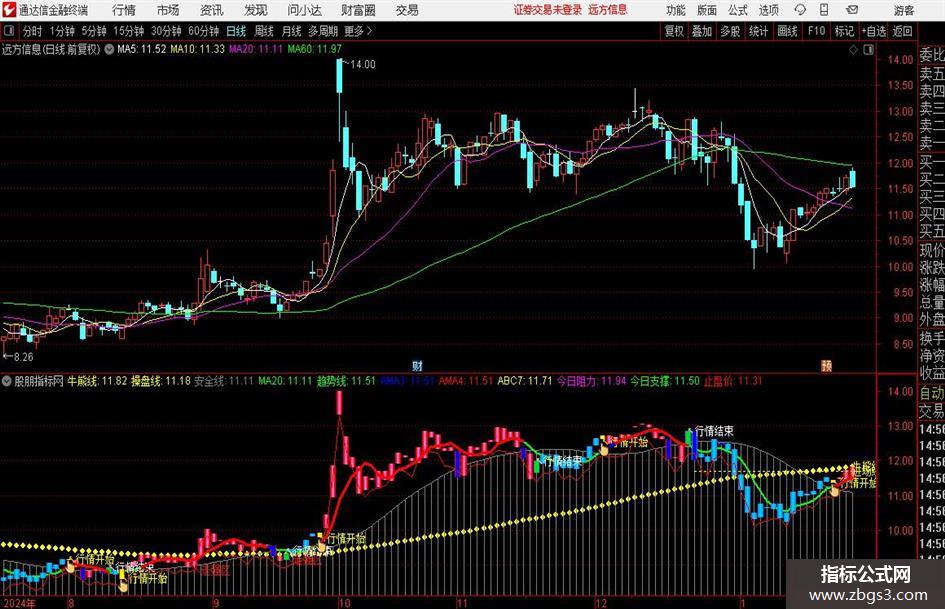Open the 选项 menu

[x=769, y=10]
